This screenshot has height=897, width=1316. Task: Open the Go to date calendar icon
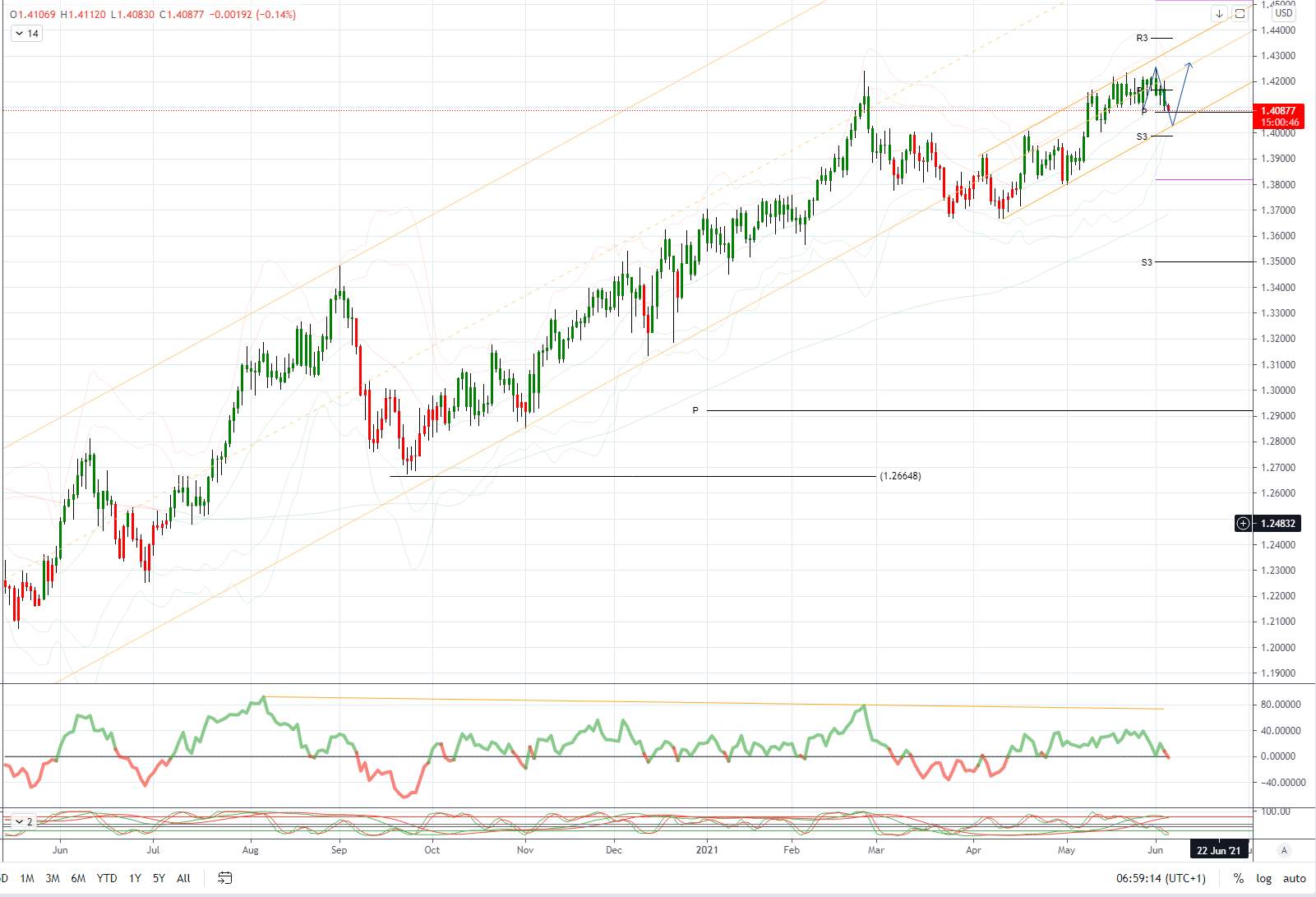(x=224, y=878)
